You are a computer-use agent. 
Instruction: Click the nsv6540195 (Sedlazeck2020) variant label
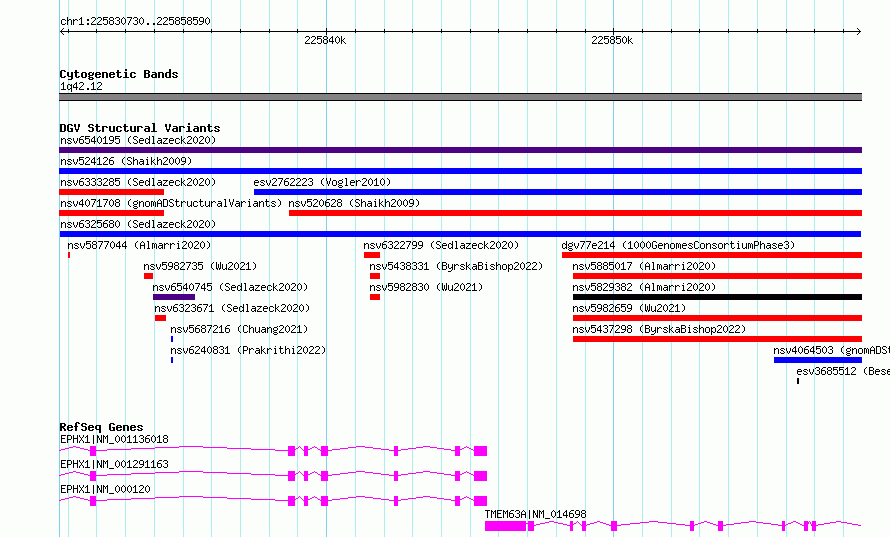tap(138, 140)
